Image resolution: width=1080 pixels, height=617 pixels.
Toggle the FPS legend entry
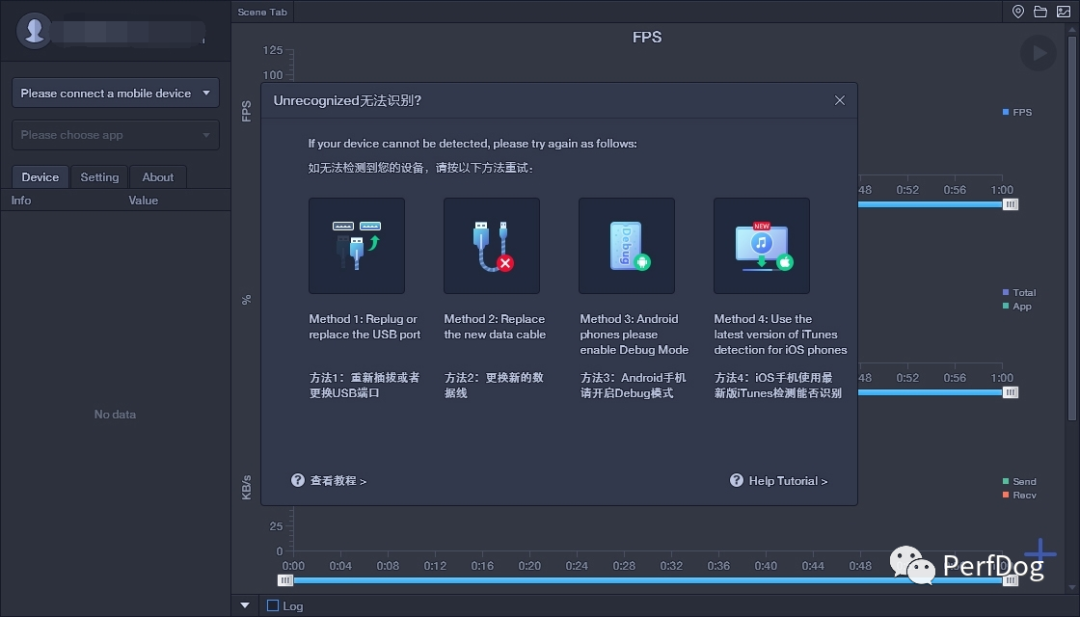coord(1017,112)
